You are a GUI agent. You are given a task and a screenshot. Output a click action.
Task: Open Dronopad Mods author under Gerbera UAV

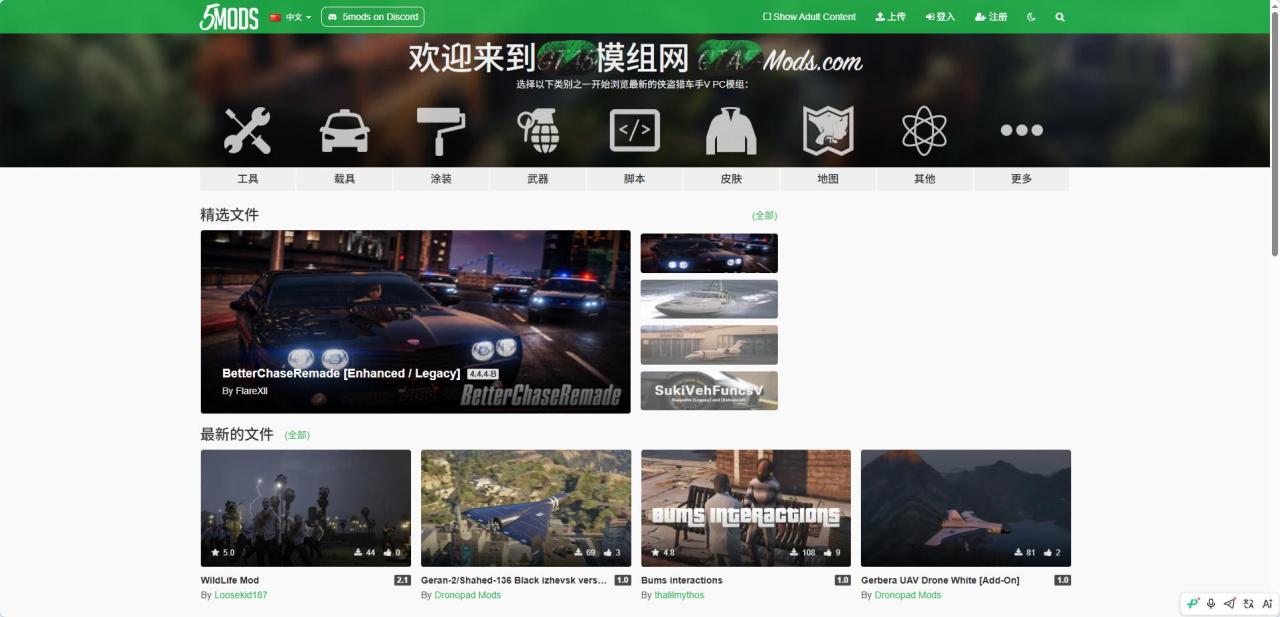click(908, 595)
